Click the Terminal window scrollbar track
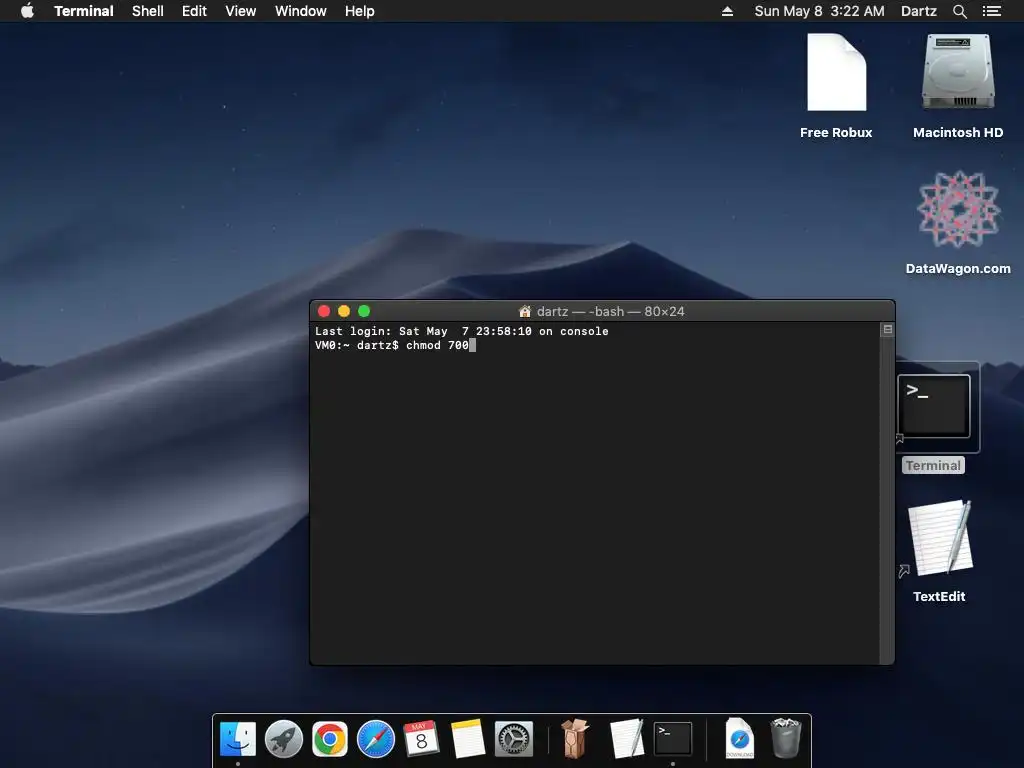Viewport: 1024px width, 768px height. tap(888, 500)
